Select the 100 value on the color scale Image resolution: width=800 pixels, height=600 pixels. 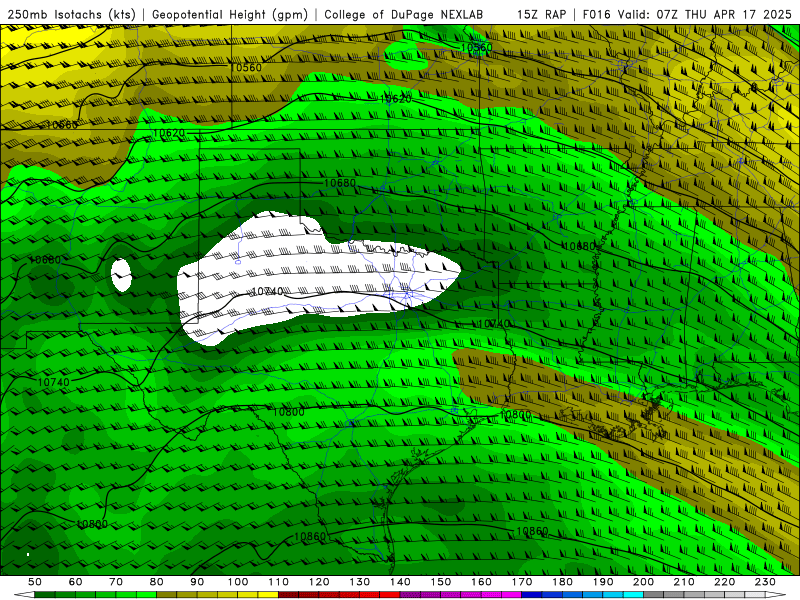coord(238,582)
